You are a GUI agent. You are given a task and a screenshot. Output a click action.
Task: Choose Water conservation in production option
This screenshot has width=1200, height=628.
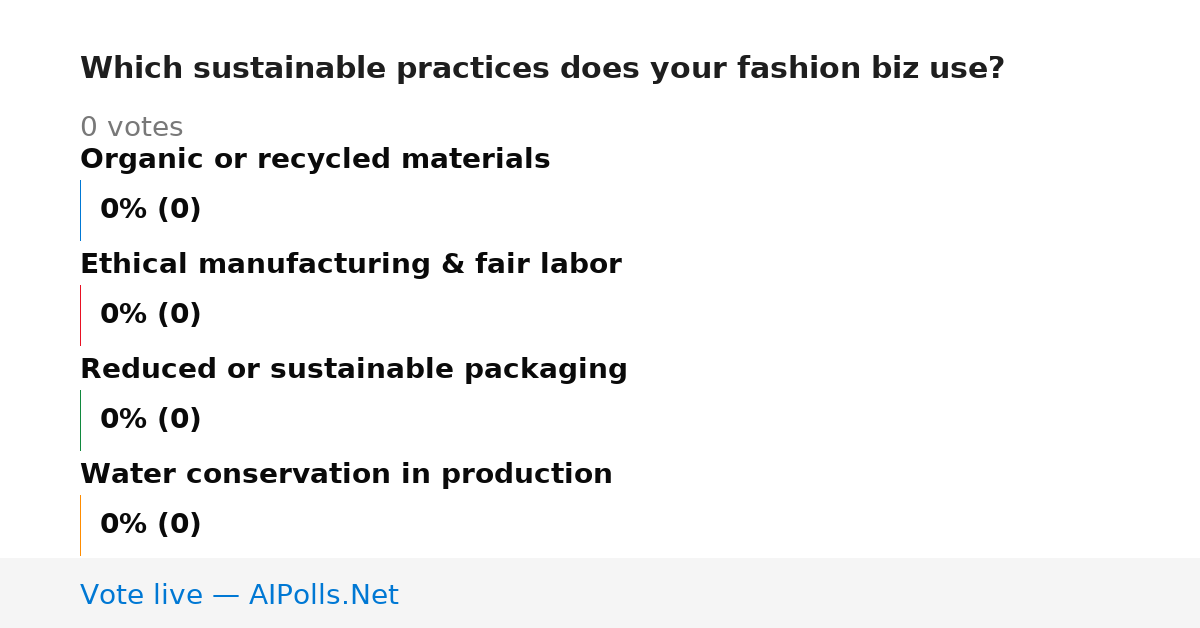pos(346,475)
